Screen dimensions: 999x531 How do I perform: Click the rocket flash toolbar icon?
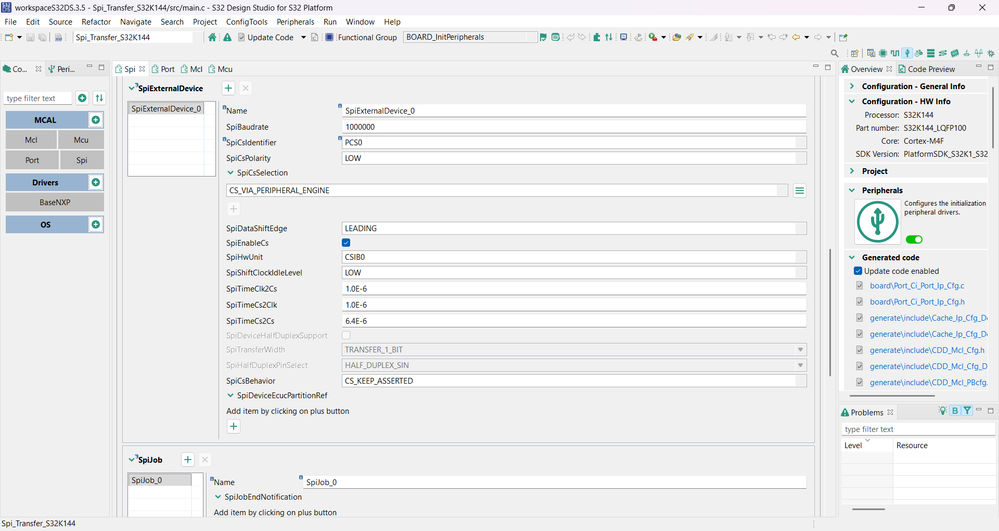pos(689,37)
